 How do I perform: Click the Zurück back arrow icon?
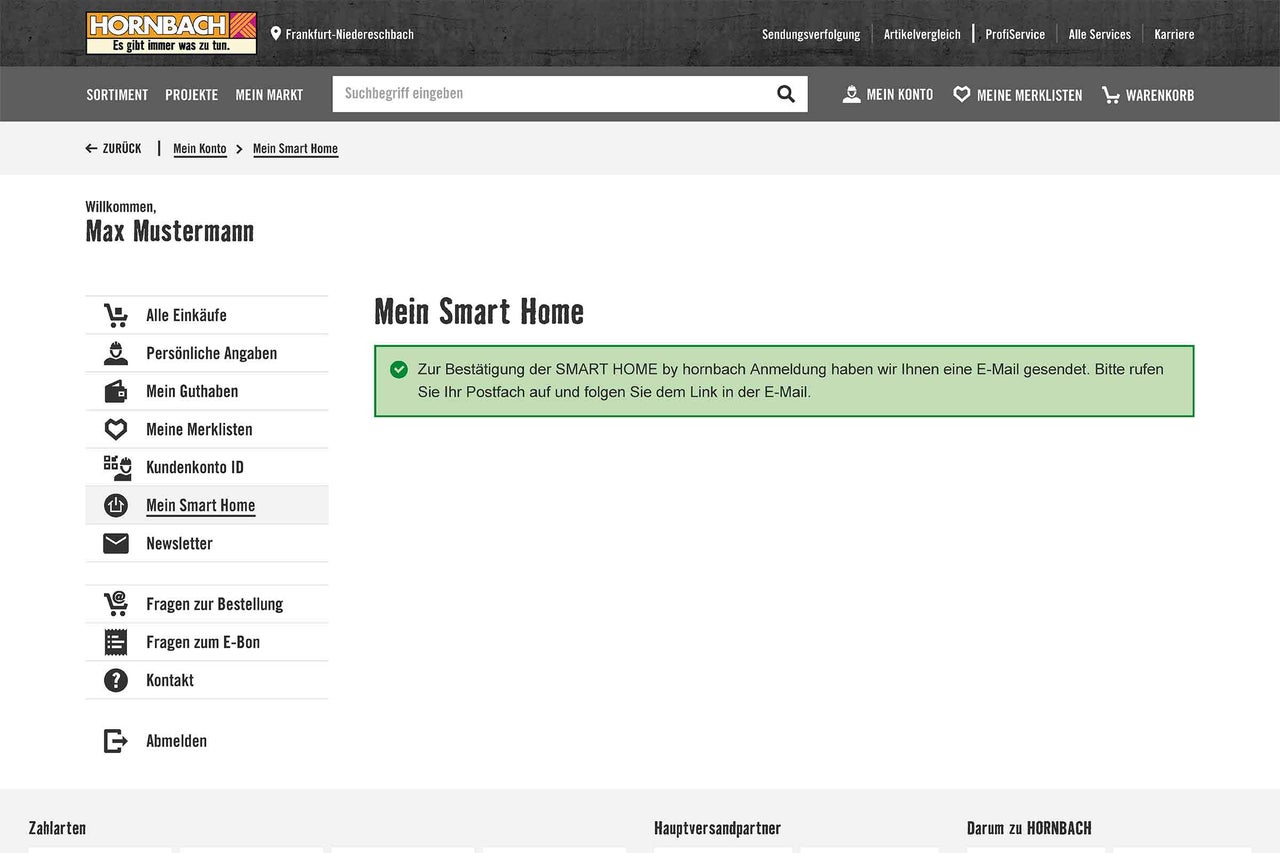[x=92, y=148]
